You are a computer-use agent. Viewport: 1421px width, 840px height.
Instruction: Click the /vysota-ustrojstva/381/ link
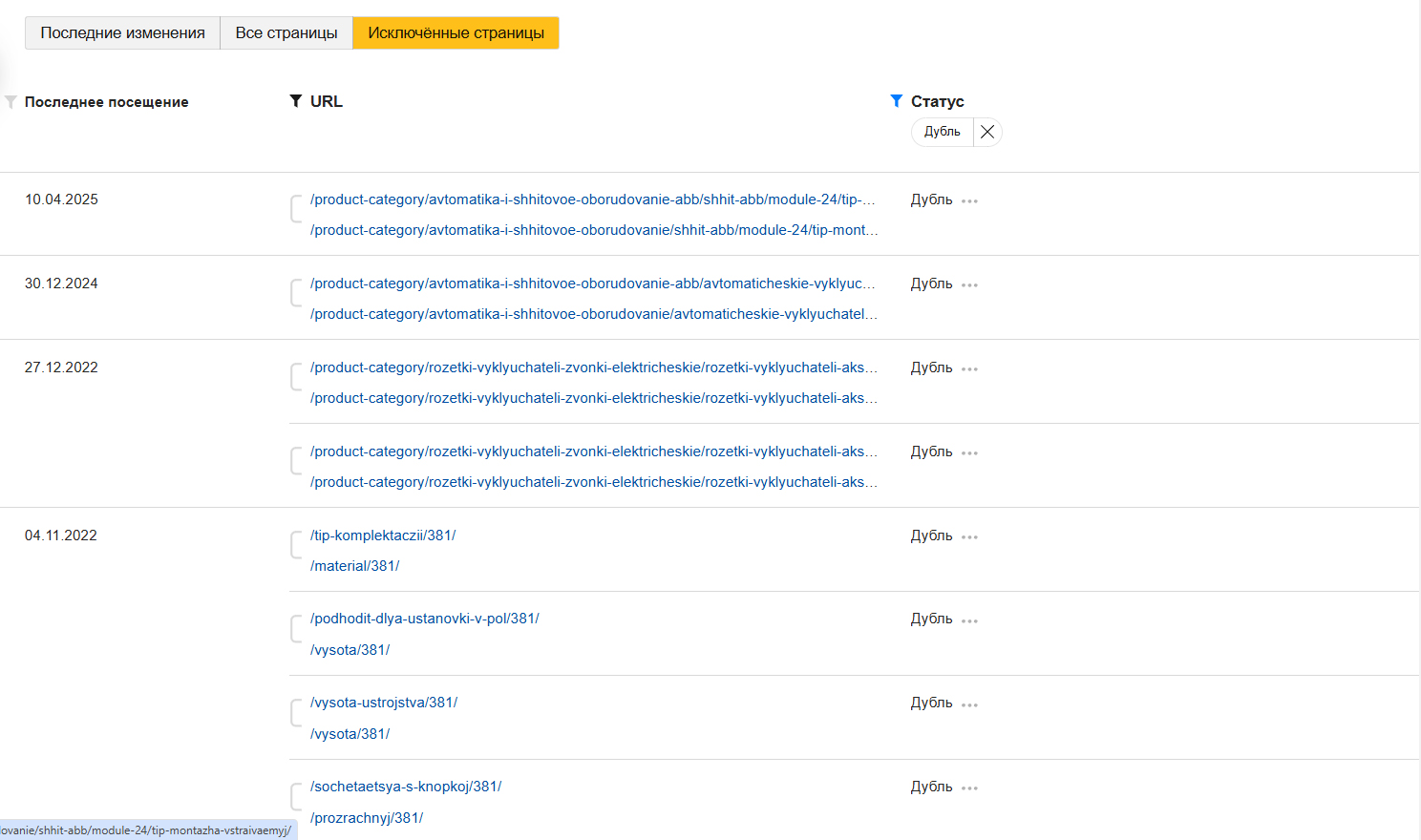click(x=384, y=703)
